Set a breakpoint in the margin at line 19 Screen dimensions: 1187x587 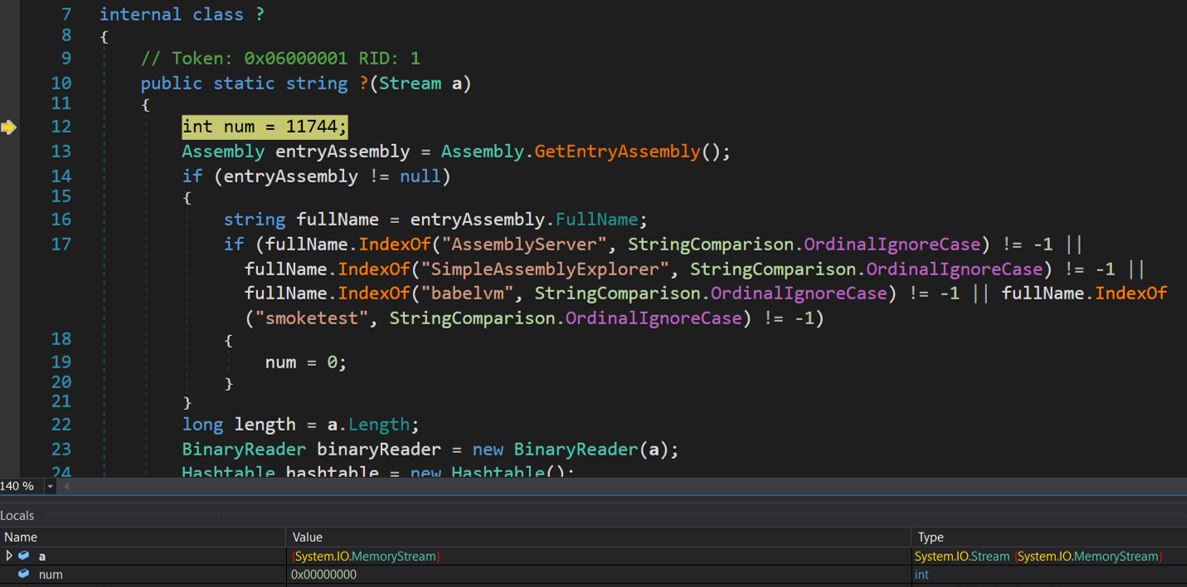tap(10, 362)
